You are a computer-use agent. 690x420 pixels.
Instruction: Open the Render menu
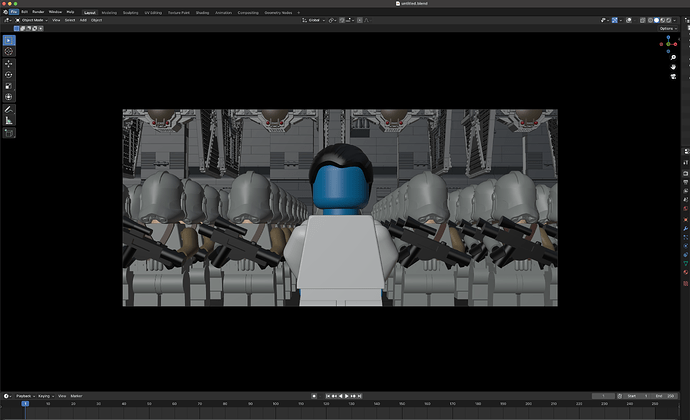pos(38,12)
